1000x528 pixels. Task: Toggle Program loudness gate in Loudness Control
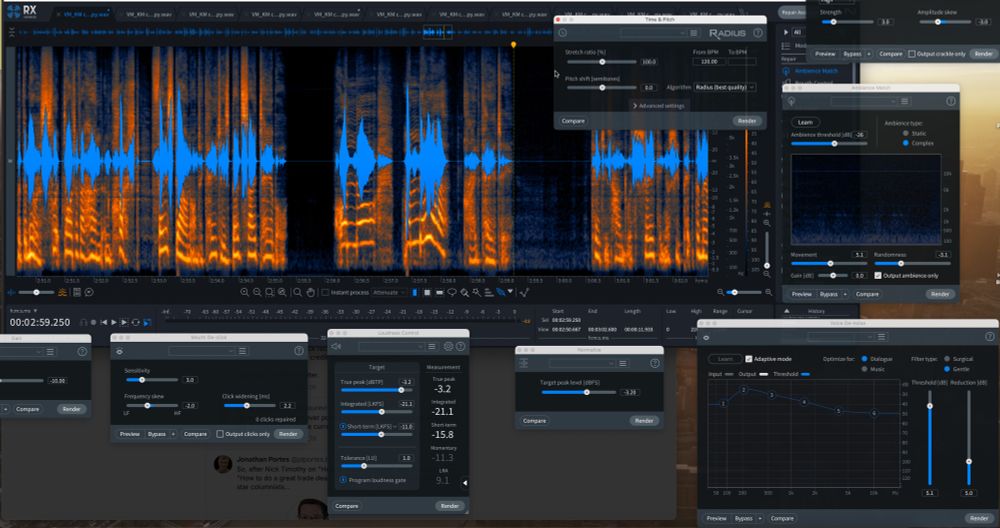343,480
